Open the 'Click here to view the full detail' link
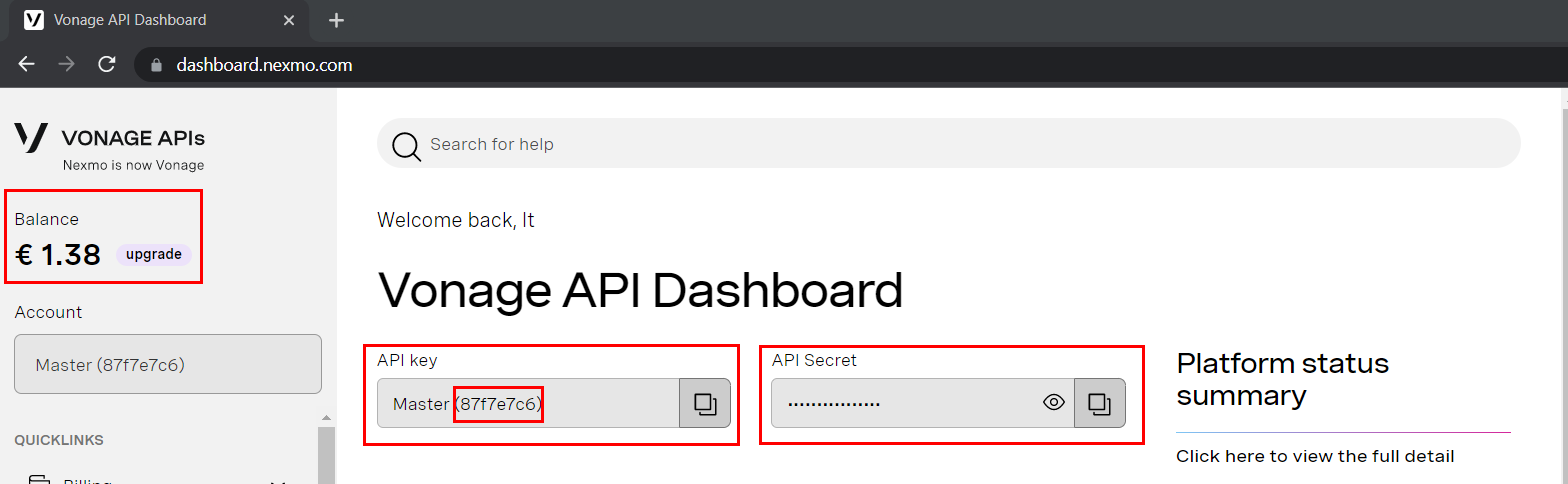Image resolution: width=1568 pixels, height=484 pixels. 1314,456
